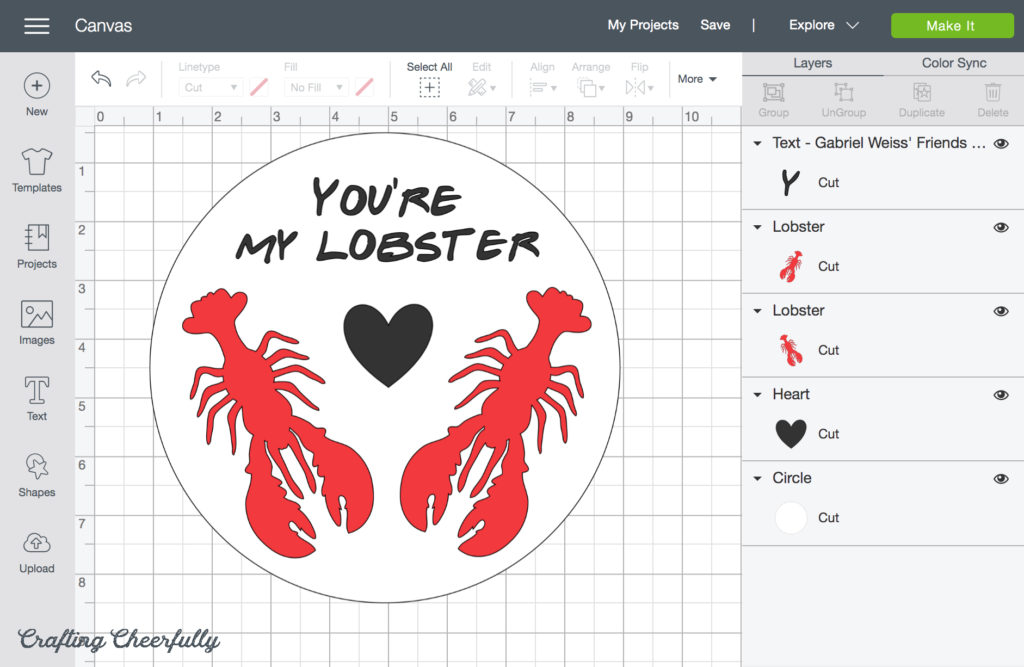
Task: Click the Make It button
Action: [952, 26]
